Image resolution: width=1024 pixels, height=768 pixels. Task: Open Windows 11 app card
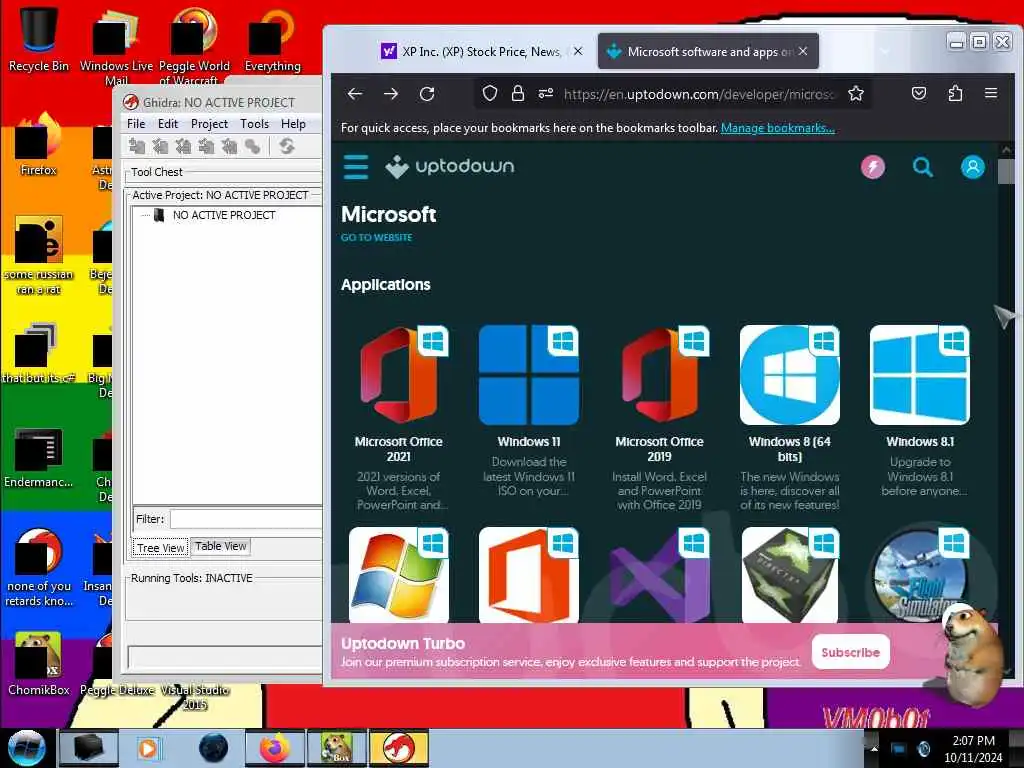528,410
